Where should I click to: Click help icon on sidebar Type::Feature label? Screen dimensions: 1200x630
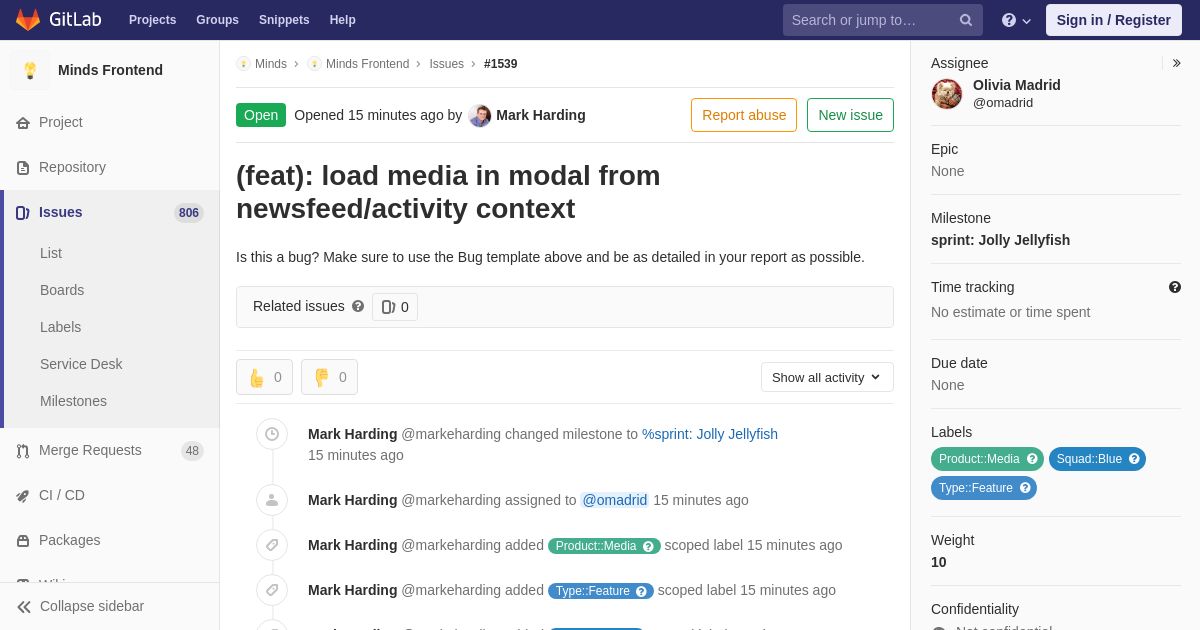click(x=1025, y=488)
